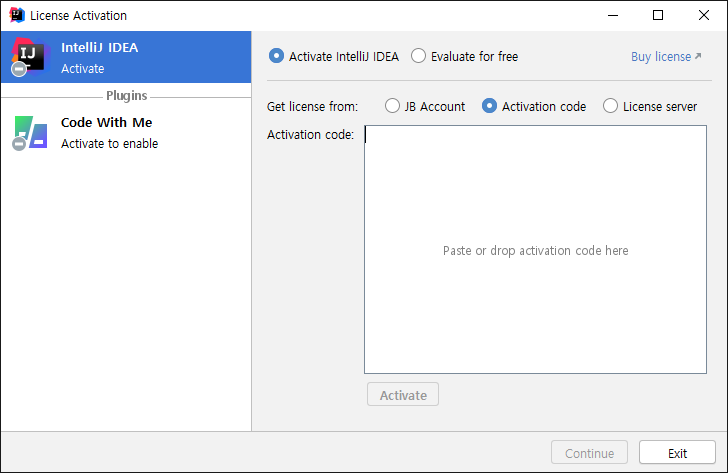The image size is (728, 473).
Task: Click the 'Activation code:' field label
Action: point(310,135)
